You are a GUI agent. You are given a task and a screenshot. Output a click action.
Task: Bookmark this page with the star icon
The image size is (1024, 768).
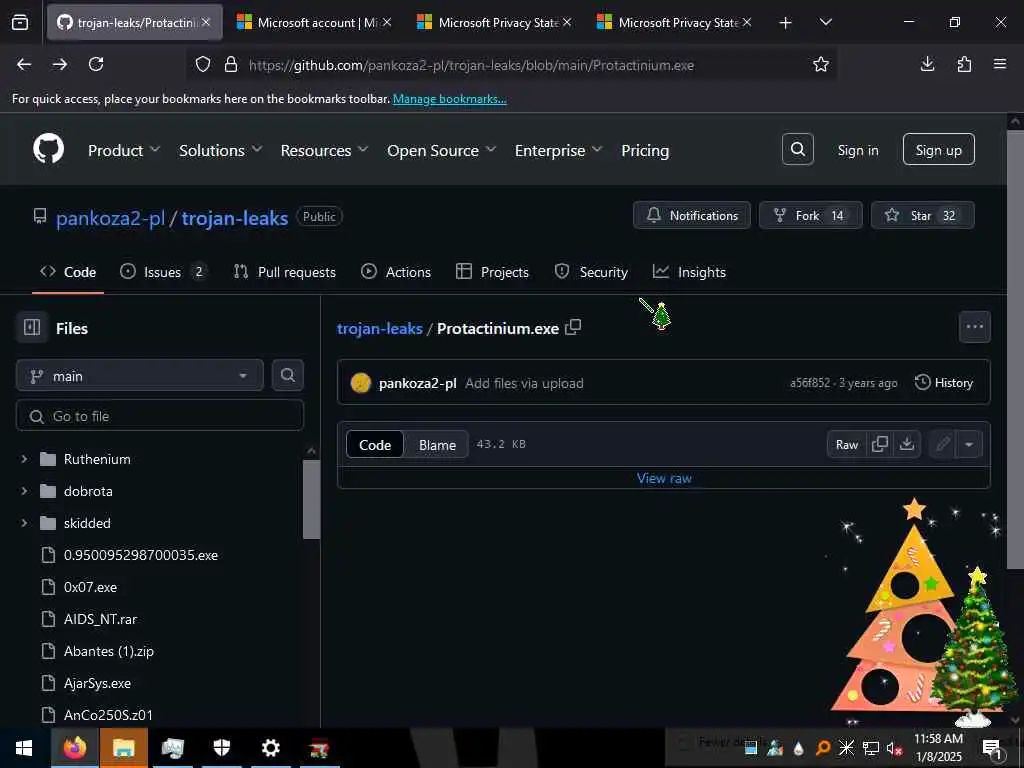[x=820, y=64]
